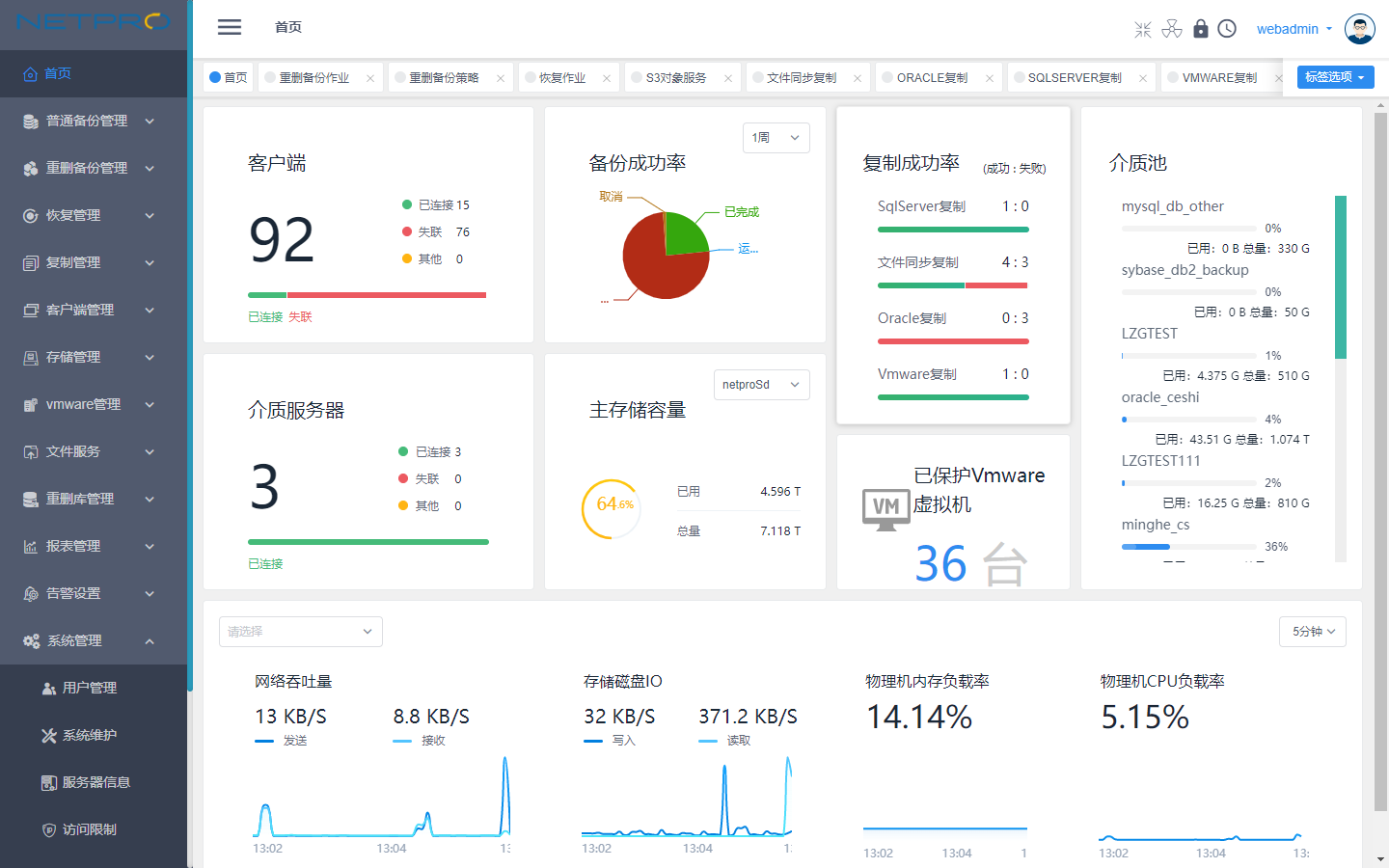Open the netproSd storage dropdown
The width and height of the screenshot is (1389, 868).
point(761,385)
